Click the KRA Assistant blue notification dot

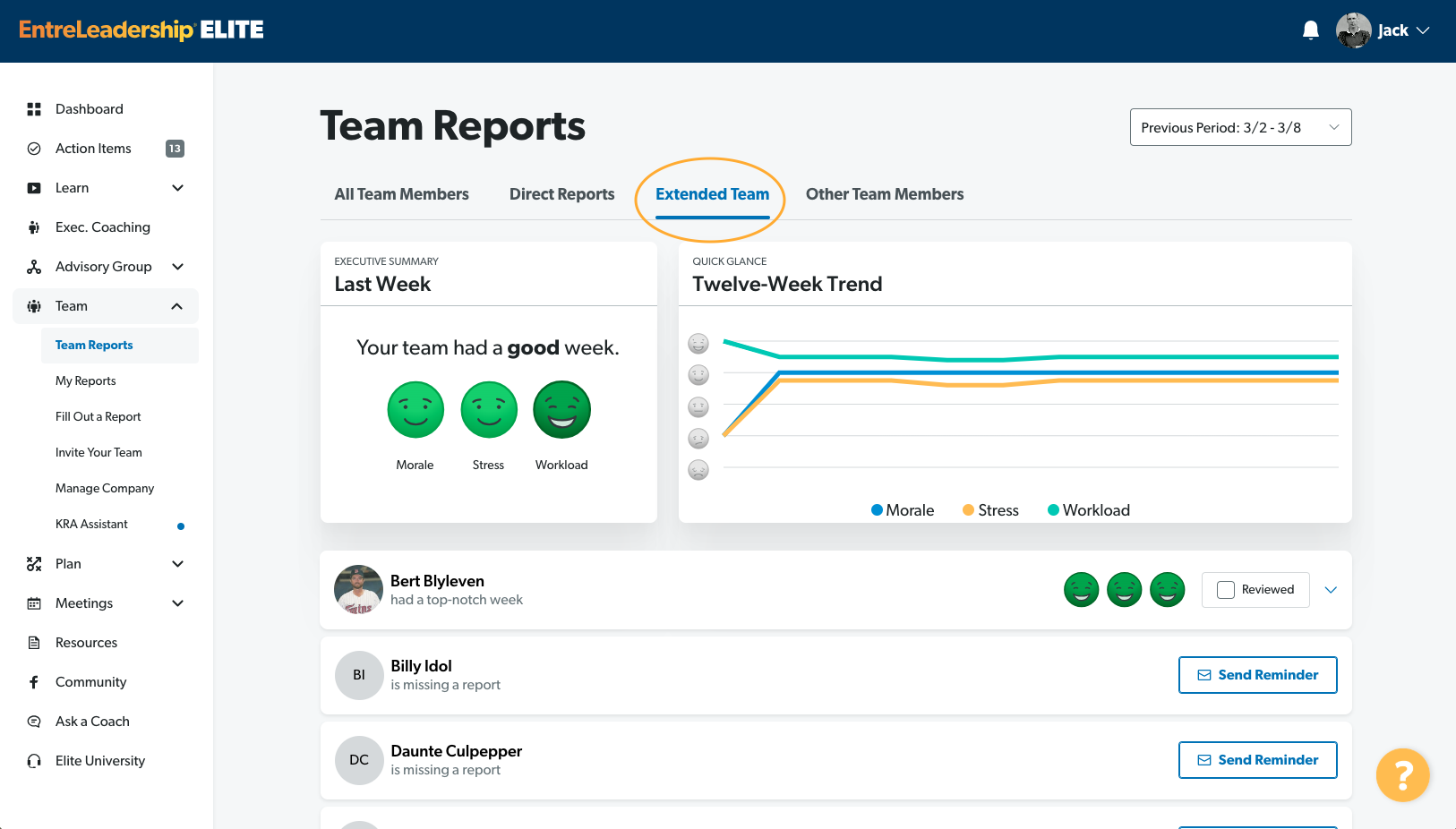pyautogui.click(x=181, y=526)
